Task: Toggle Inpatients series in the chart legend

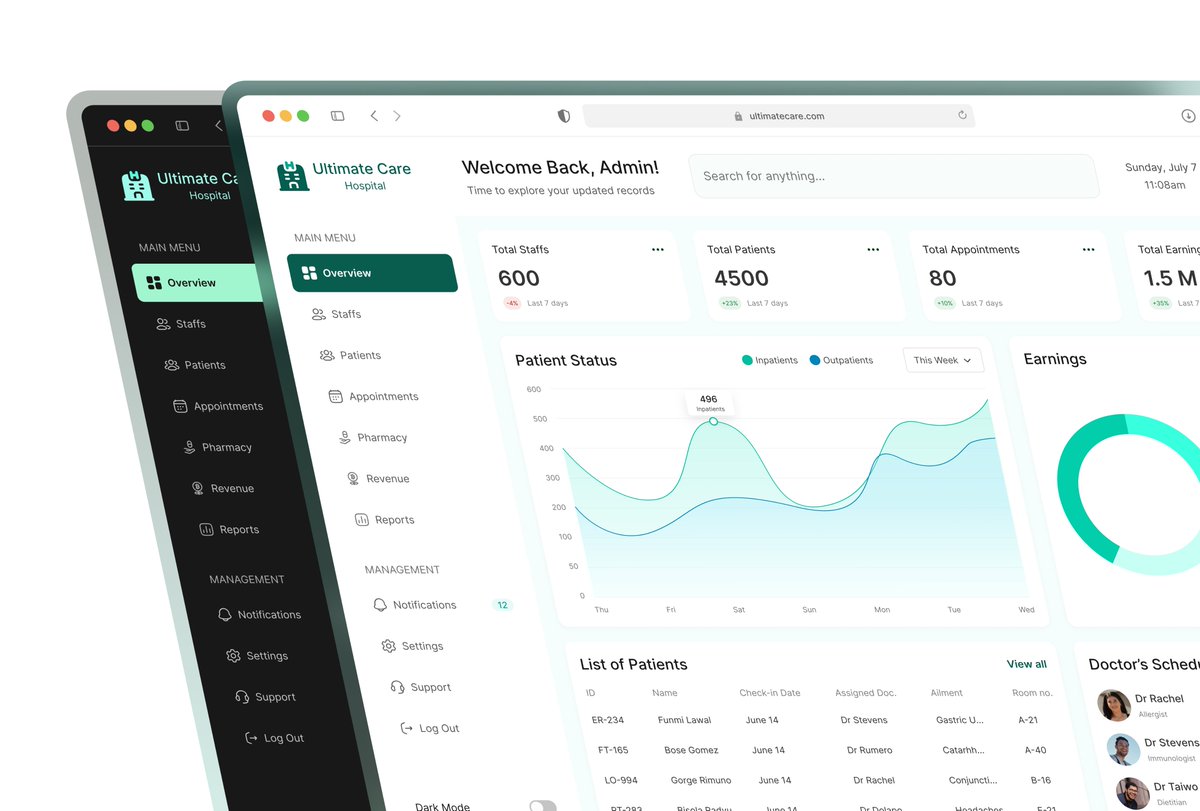Action: click(x=770, y=360)
